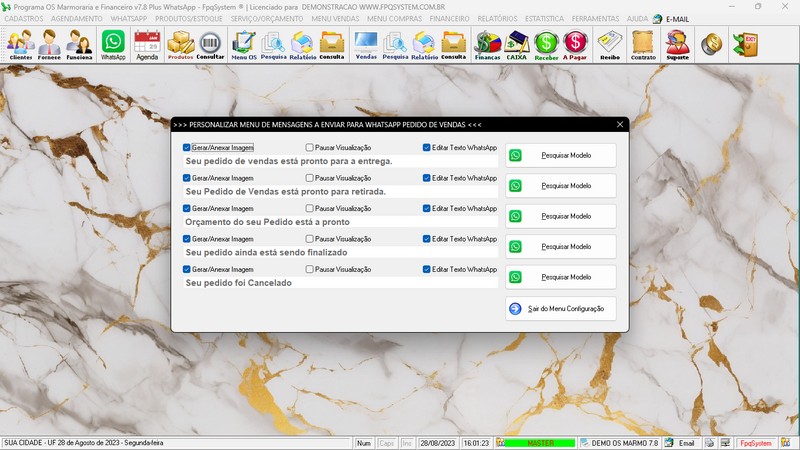
Task: Open the FINANCEIRO menu
Action: click(x=449, y=19)
